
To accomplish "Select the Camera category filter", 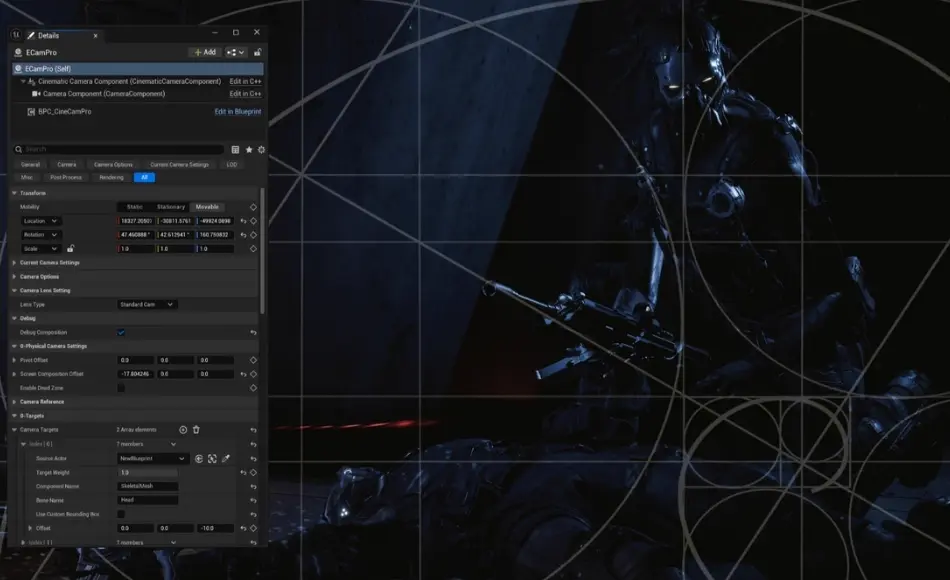I will click(x=67, y=165).
